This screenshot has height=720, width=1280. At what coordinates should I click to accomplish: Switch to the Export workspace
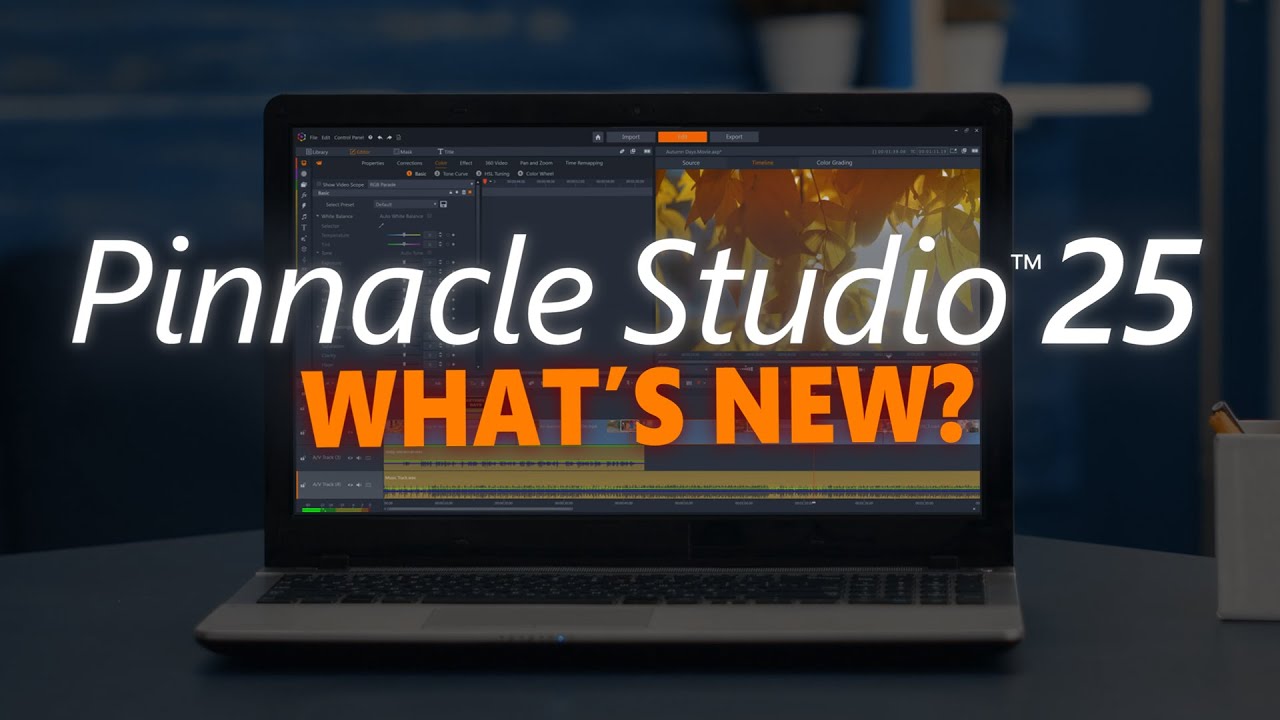734,137
